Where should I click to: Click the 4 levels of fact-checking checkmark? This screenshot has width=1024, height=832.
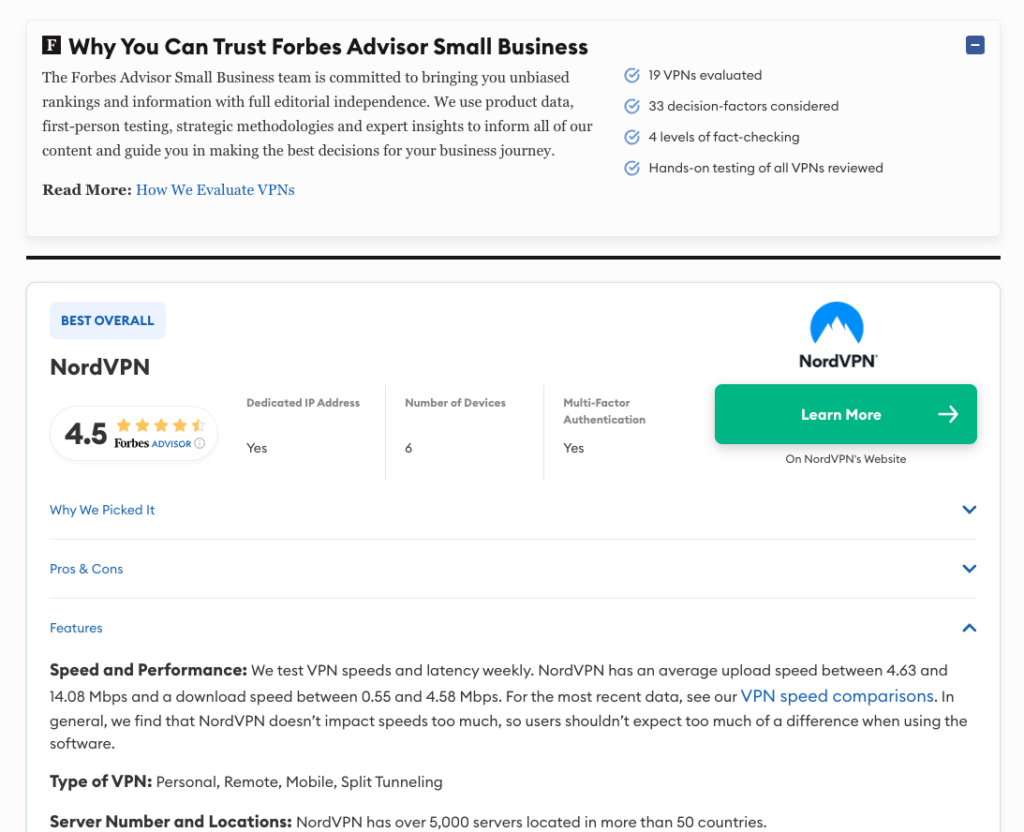632,137
